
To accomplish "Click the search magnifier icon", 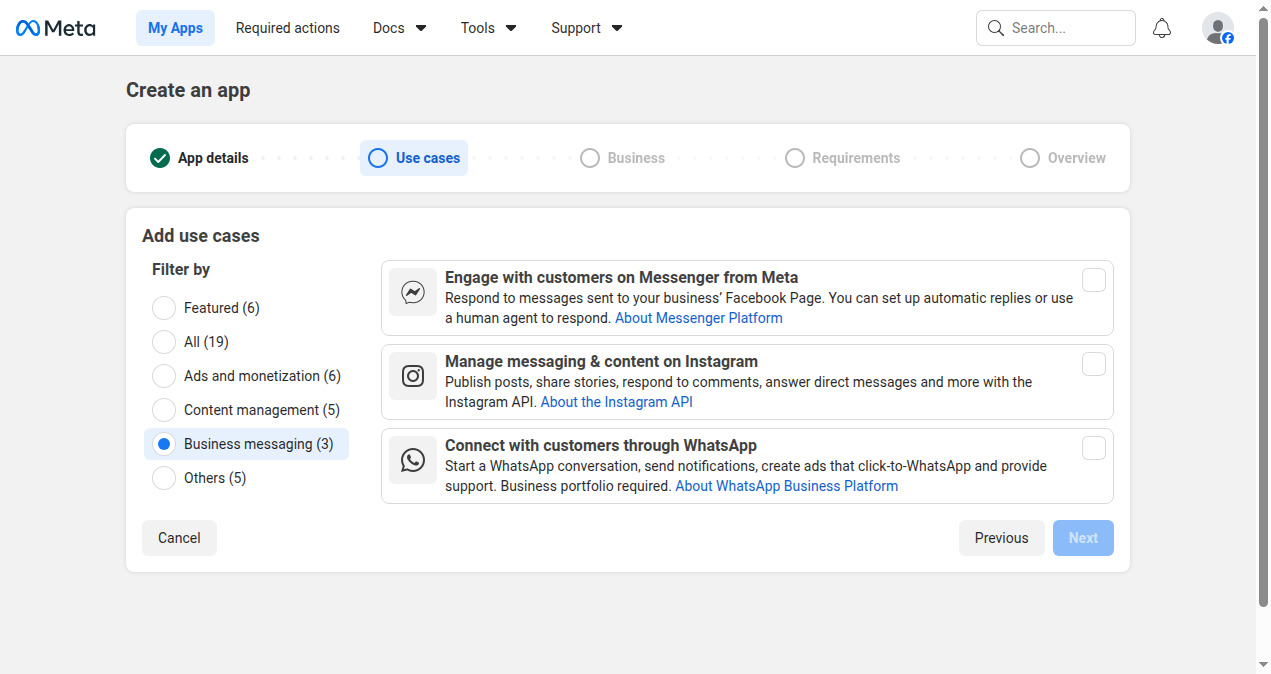I will coord(995,28).
